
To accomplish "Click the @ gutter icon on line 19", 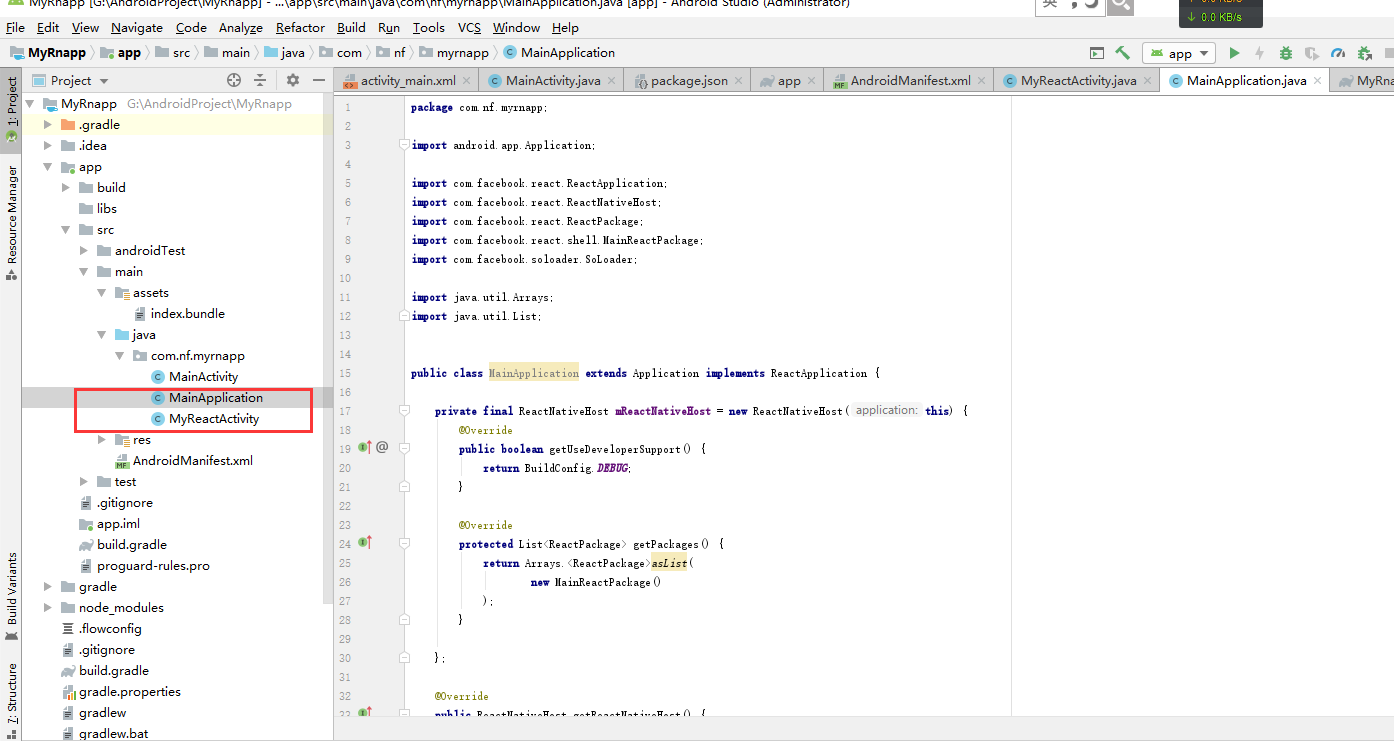I will pyautogui.click(x=382, y=447).
